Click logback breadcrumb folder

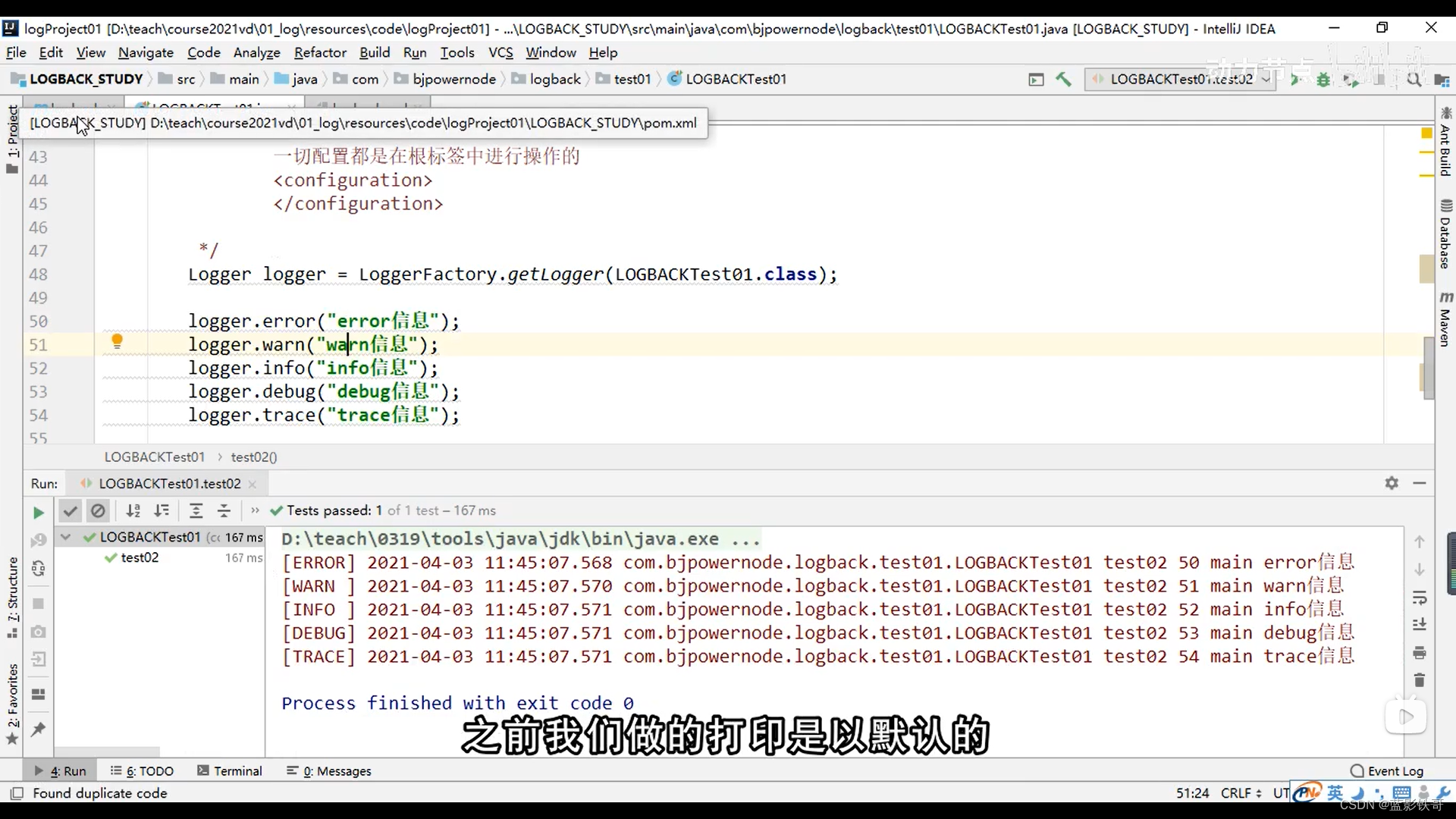[x=546, y=79]
